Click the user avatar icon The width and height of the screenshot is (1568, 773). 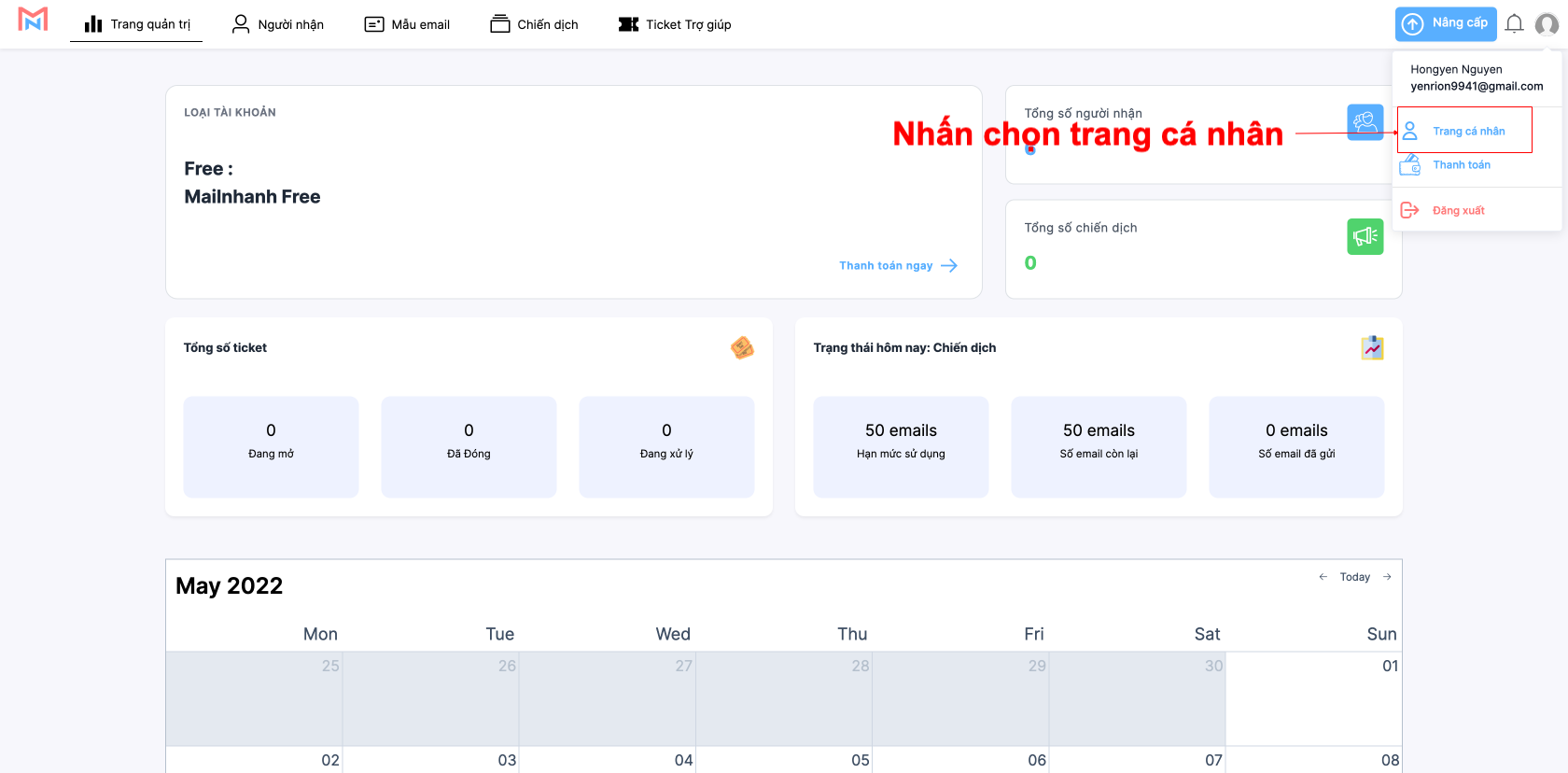point(1547,24)
